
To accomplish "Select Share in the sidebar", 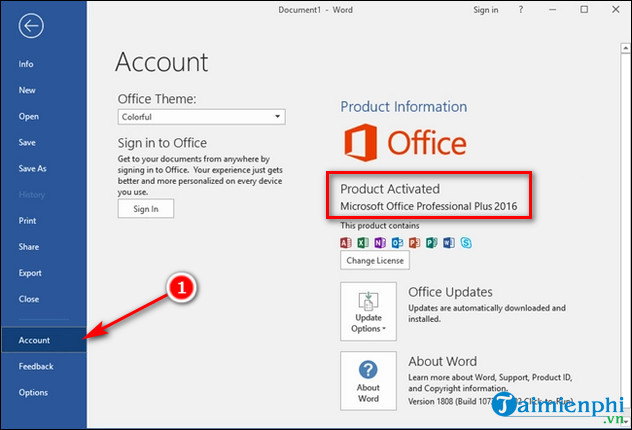I will coord(29,247).
